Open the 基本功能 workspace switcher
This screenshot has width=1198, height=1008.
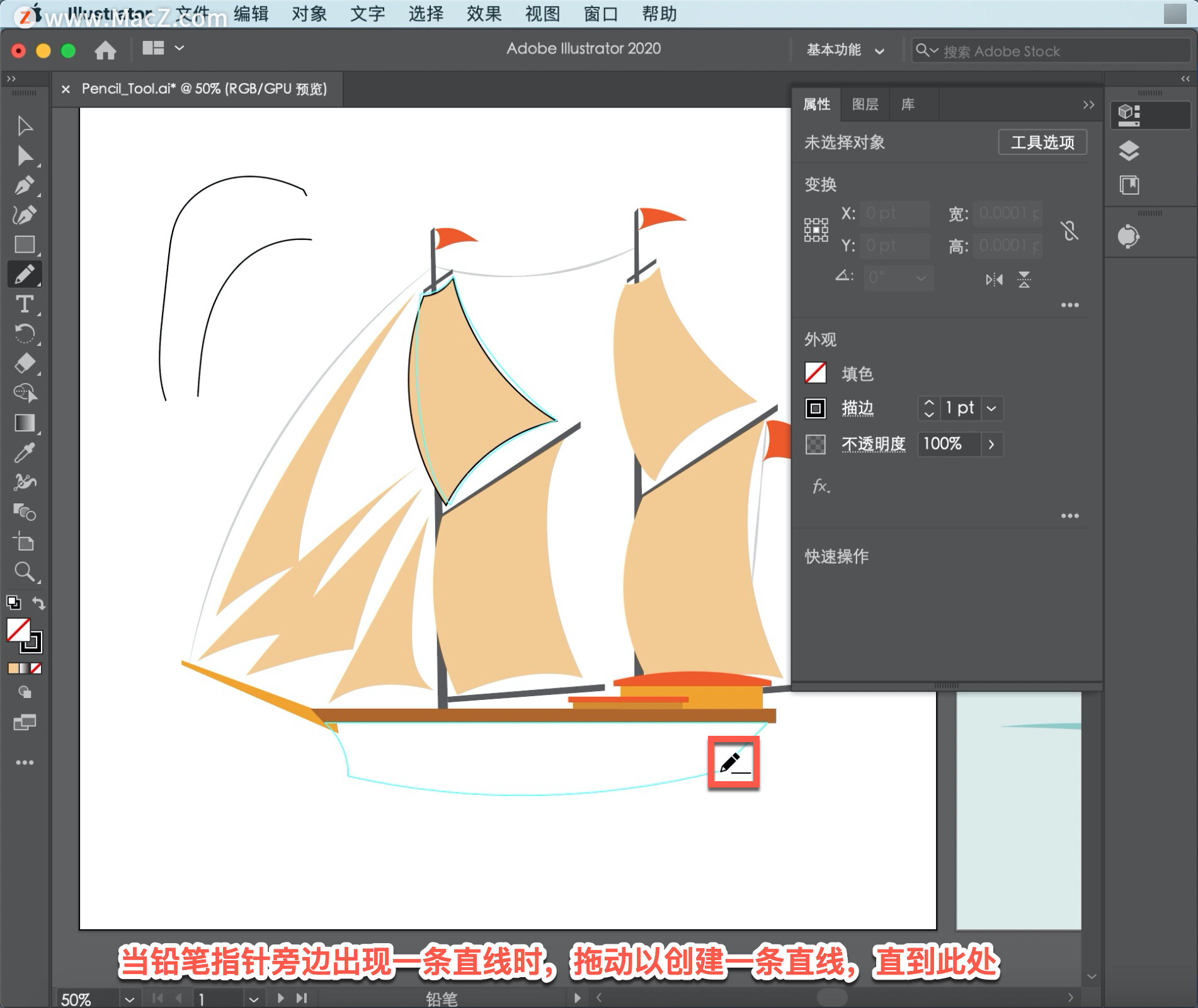click(x=845, y=50)
